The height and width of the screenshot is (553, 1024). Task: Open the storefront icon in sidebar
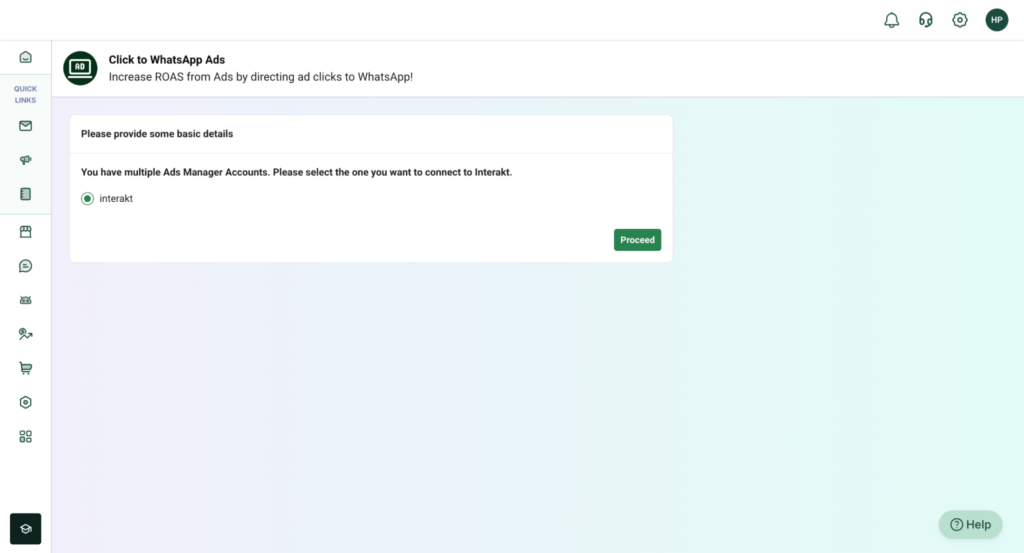point(25,232)
